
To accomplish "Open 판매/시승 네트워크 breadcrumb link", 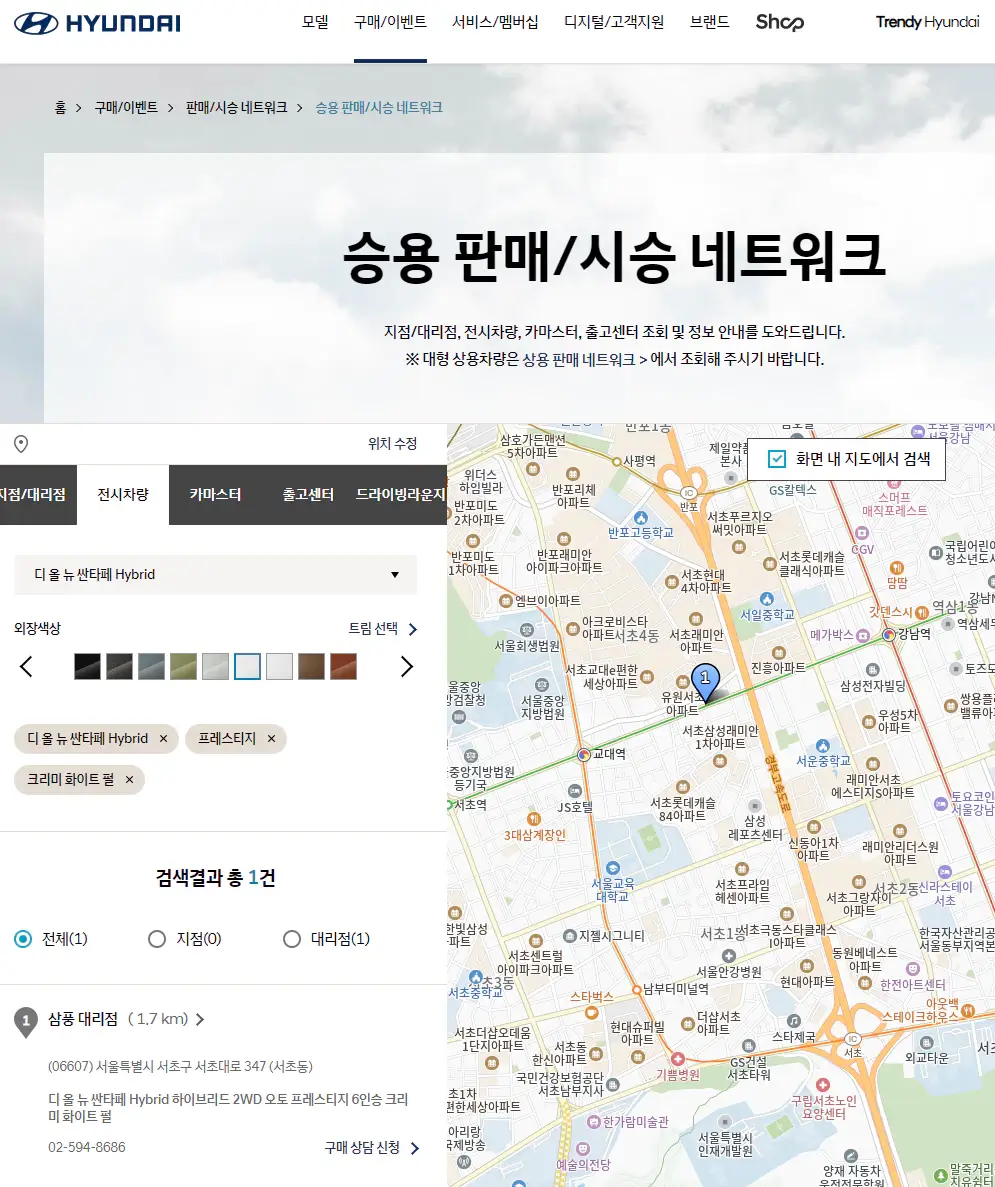I will tap(236, 107).
